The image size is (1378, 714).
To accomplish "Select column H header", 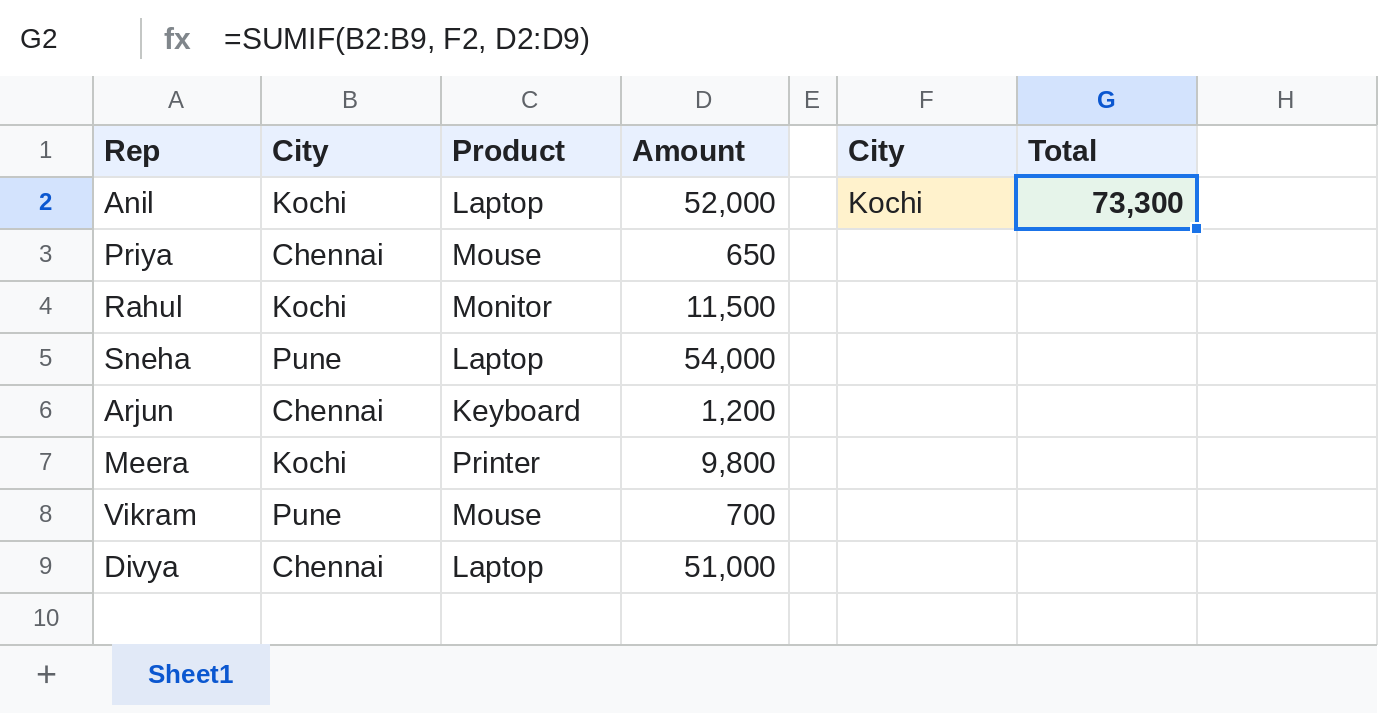I will pos(1287,100).
